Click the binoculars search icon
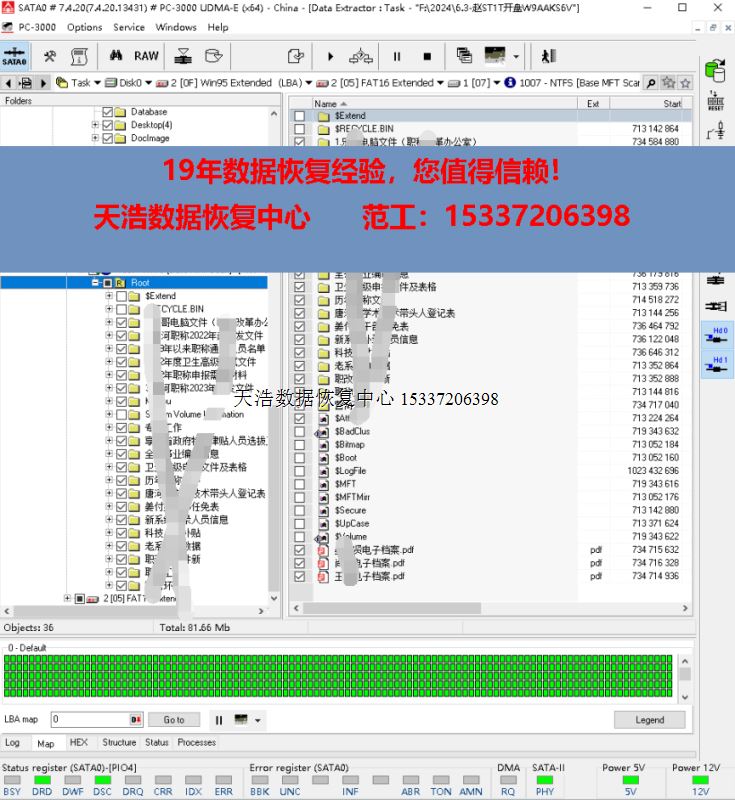 coord(116,56)
